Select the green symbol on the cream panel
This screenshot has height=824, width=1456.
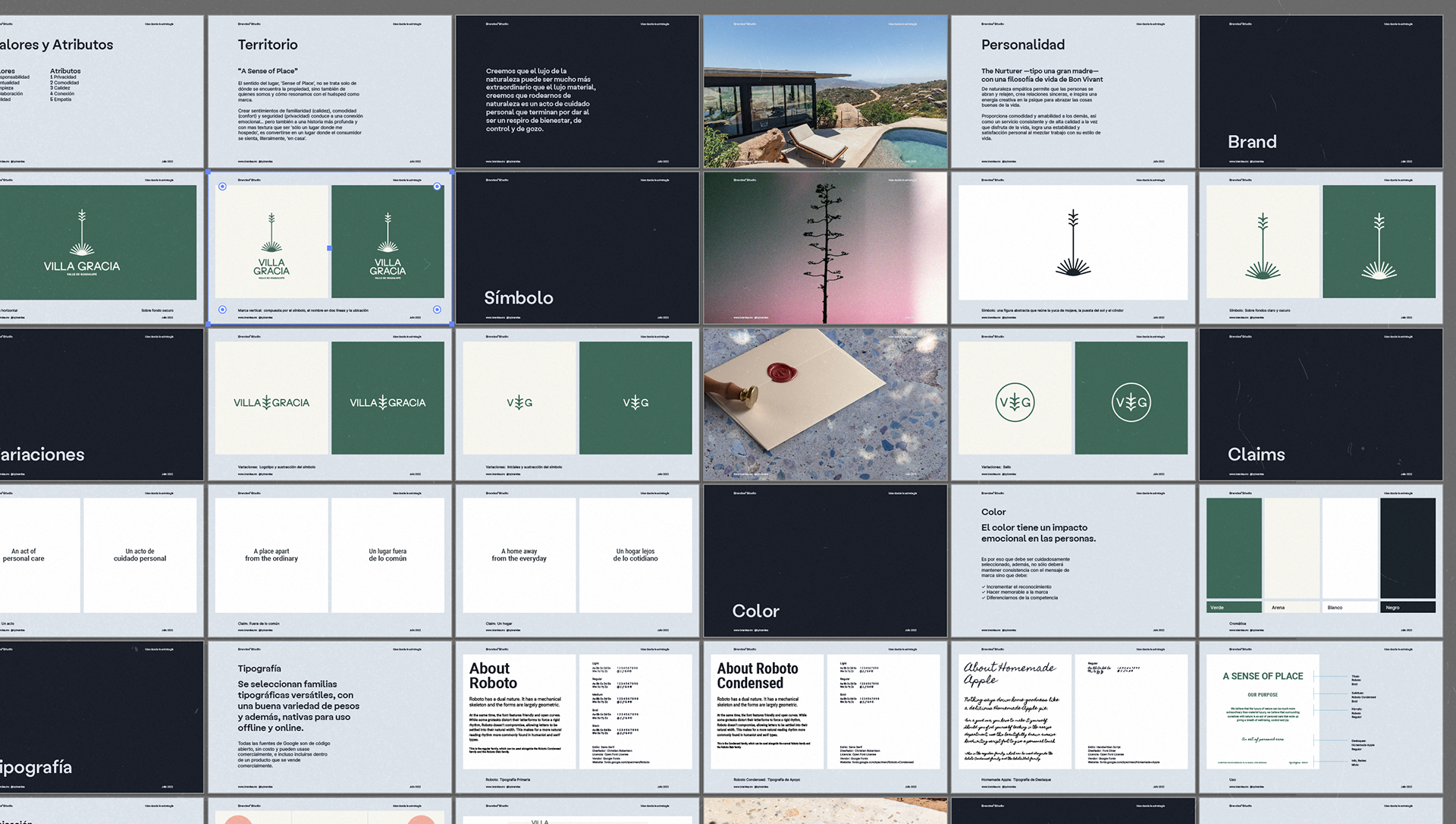1263,247
